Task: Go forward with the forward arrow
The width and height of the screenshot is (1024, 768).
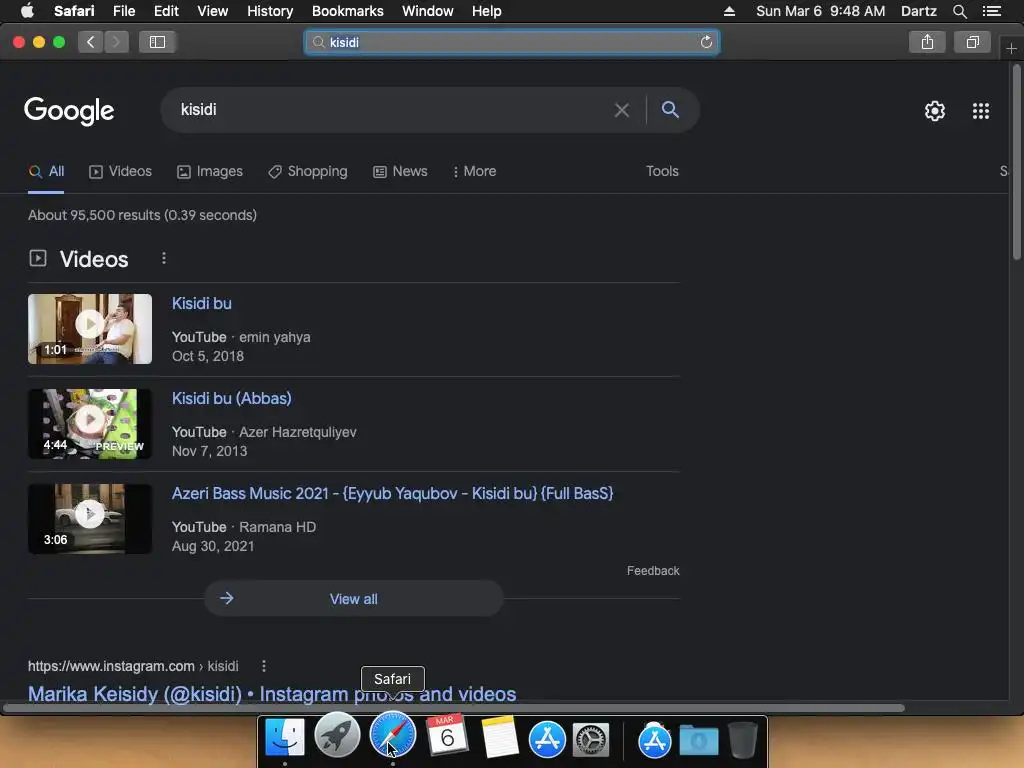Action: point(116,42)
